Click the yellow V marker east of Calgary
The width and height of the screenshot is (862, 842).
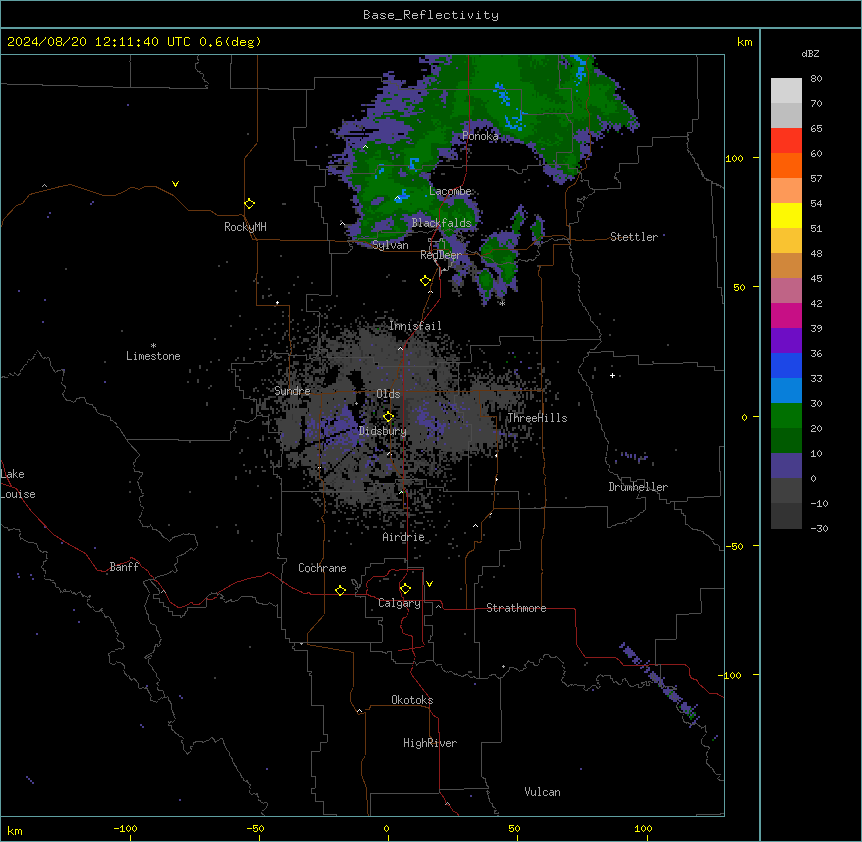pyautogui.click(x=429, y=584)
